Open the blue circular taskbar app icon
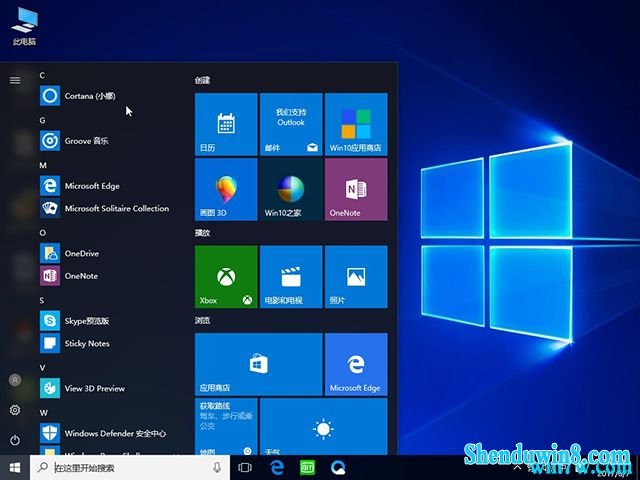The image size is (640, 480). pos(338,467)
